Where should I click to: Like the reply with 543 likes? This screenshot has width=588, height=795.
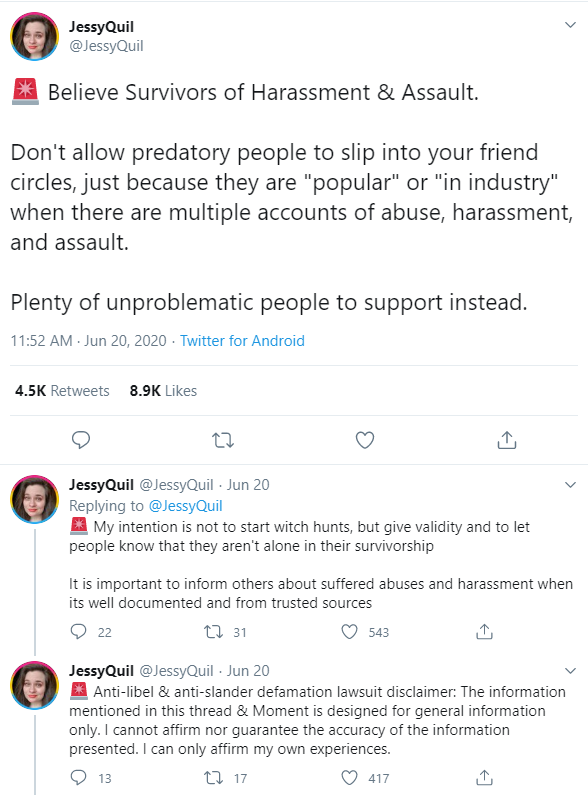pos(349,632)
